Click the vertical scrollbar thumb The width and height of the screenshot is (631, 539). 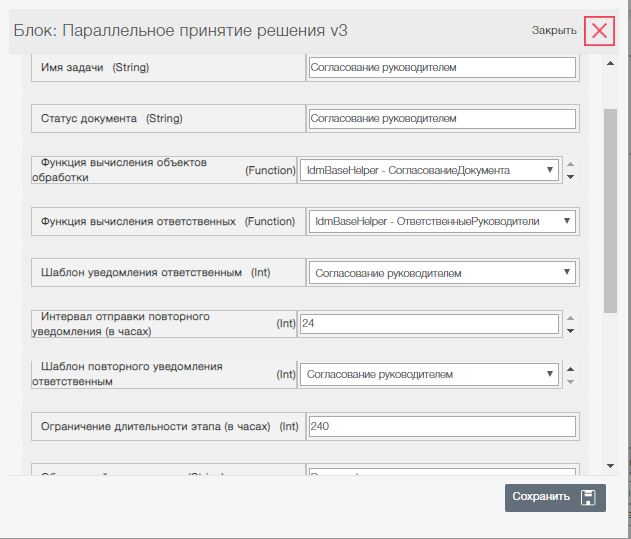point(610,210)
